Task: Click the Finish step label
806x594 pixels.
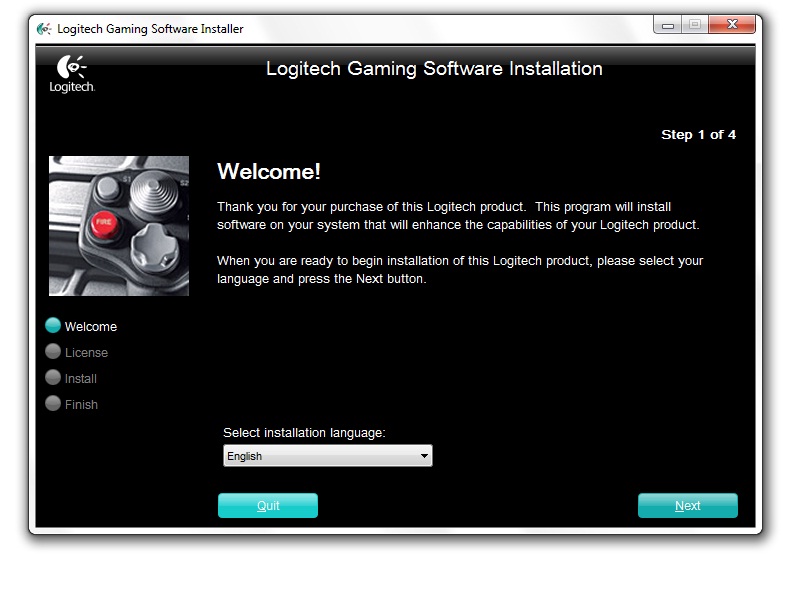Action: tap(81, 405)
